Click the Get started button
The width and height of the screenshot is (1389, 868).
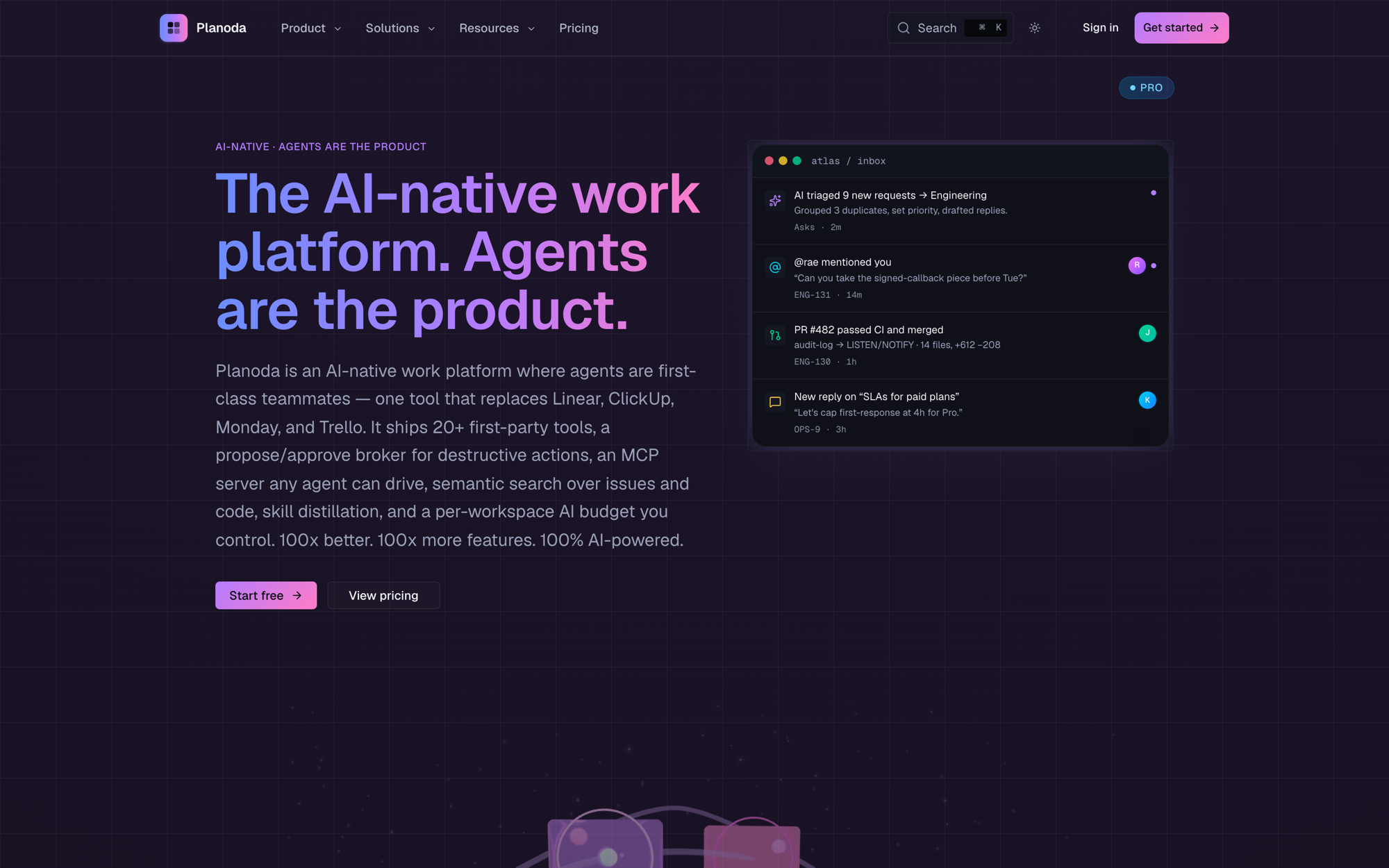[x=1181, y=28]
